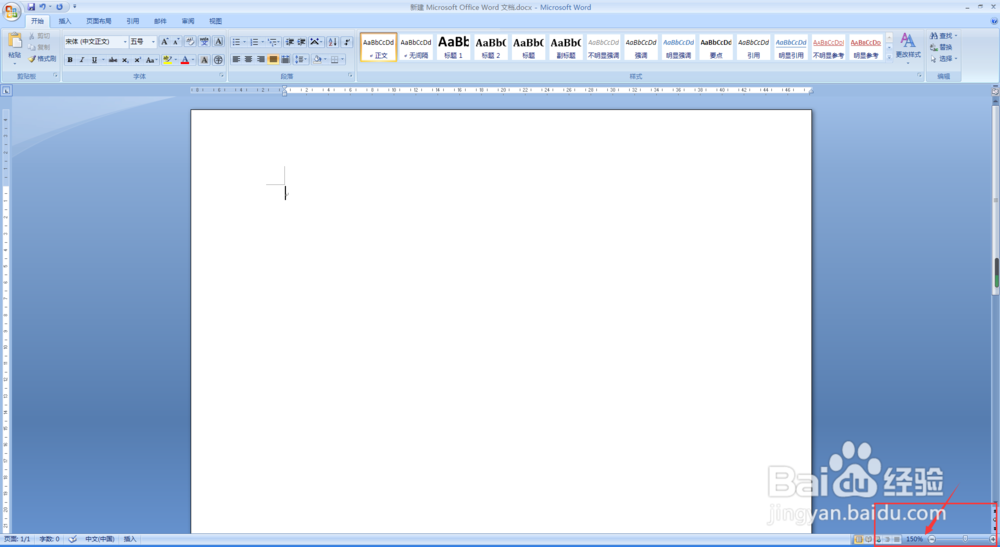Open font name dropdown 宋体
Image resolution: width=1000 pixels, height=547 pixels.
(x=124, y=41)
